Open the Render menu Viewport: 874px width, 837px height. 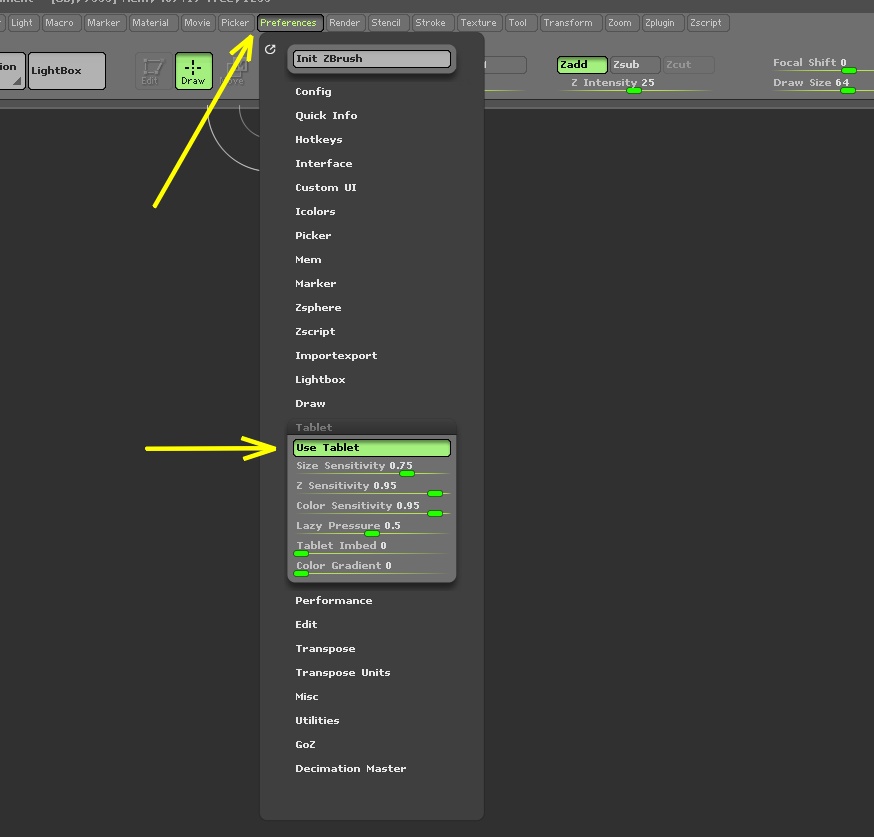pos(344,23)
